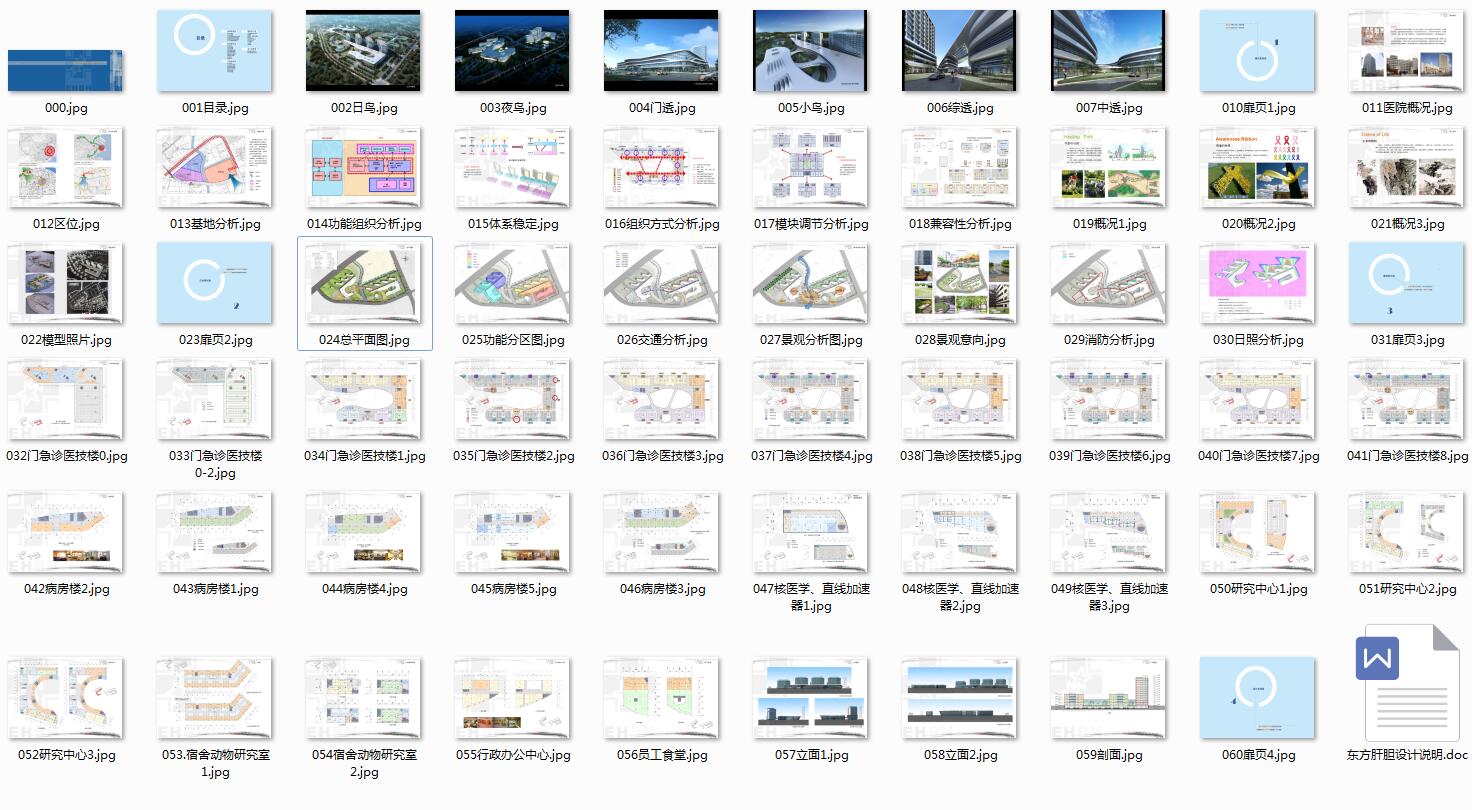Screen dimensions: 1472x810
Task: Select the 052研究中心3.jpg thumbnail
Action: [65, 698]
